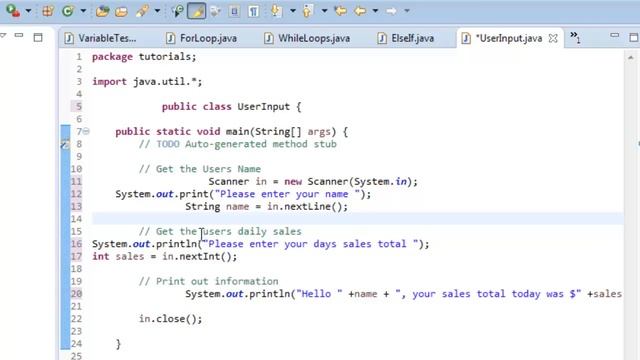Open the Open Type dialog icon
The height and width of the screenshot is (360, 640).
[x=102, y=11]
